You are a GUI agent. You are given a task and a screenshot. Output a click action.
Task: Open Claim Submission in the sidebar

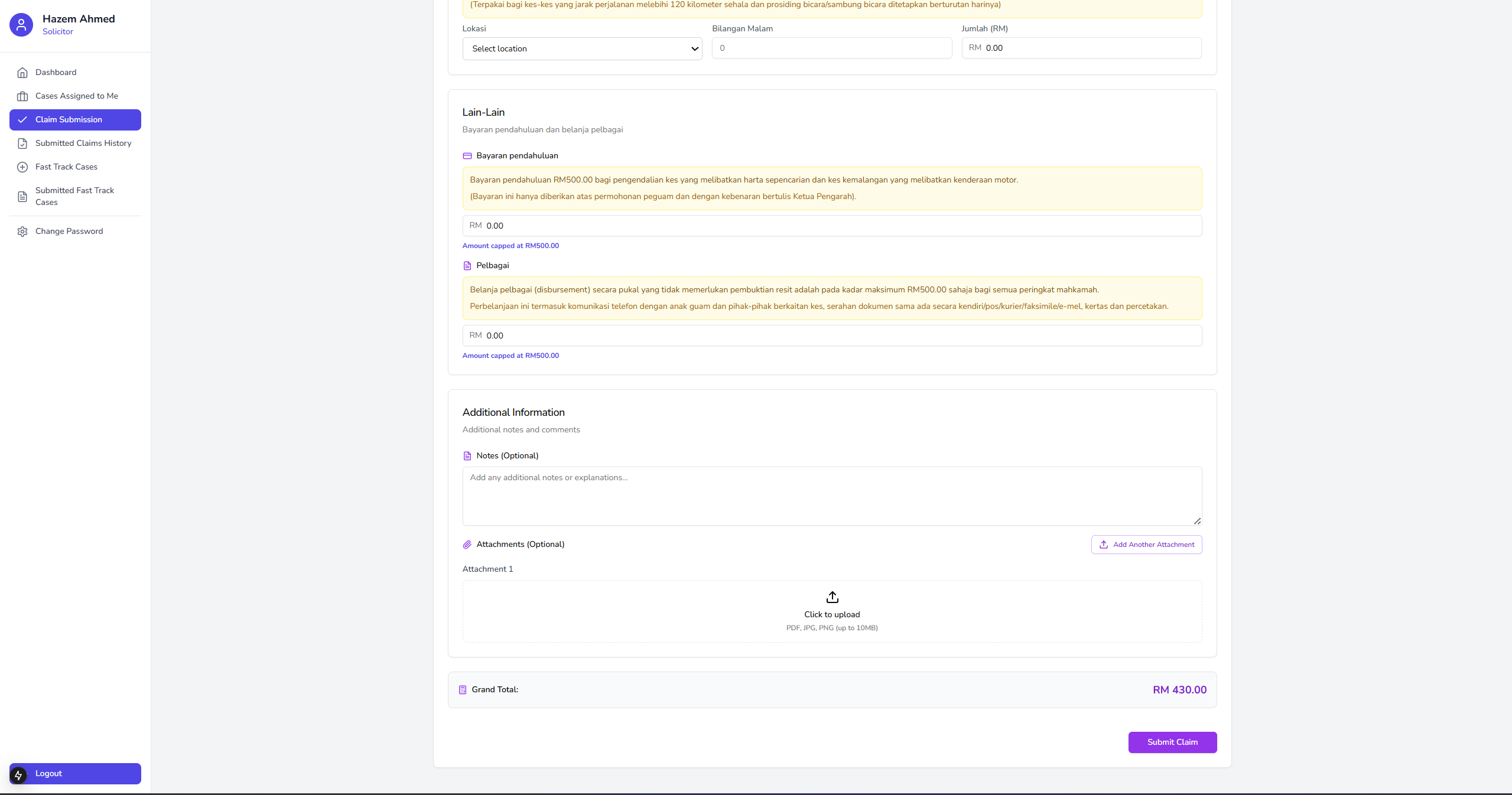click(75, 120)
